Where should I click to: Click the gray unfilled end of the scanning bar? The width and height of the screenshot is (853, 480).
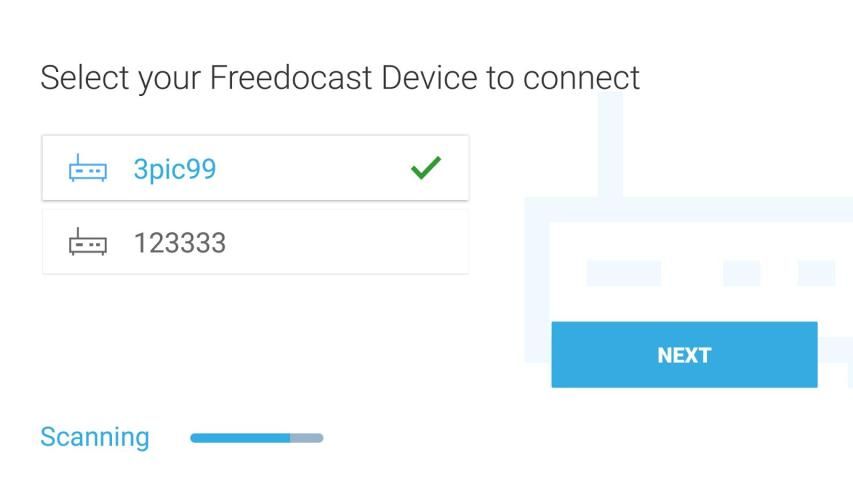pos(307,437)
